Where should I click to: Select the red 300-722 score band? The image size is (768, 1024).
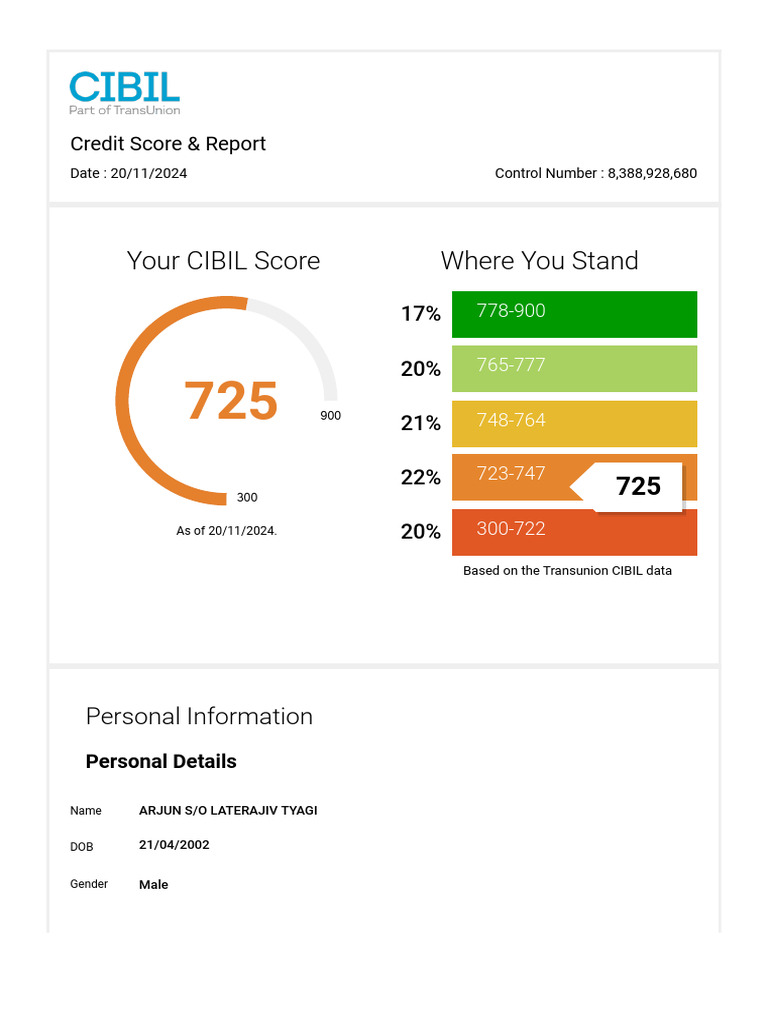click(x=574, y=532)
